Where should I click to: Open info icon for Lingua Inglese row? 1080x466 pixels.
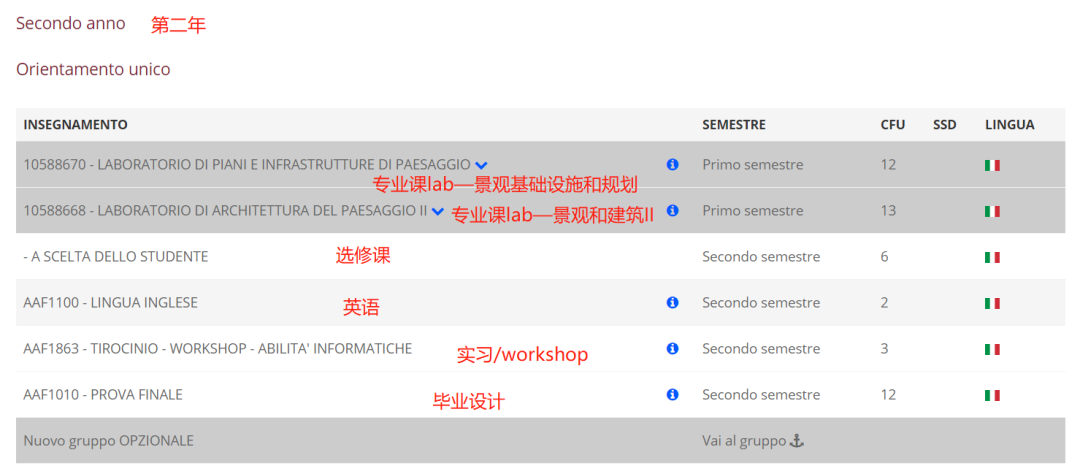[673, 302]
